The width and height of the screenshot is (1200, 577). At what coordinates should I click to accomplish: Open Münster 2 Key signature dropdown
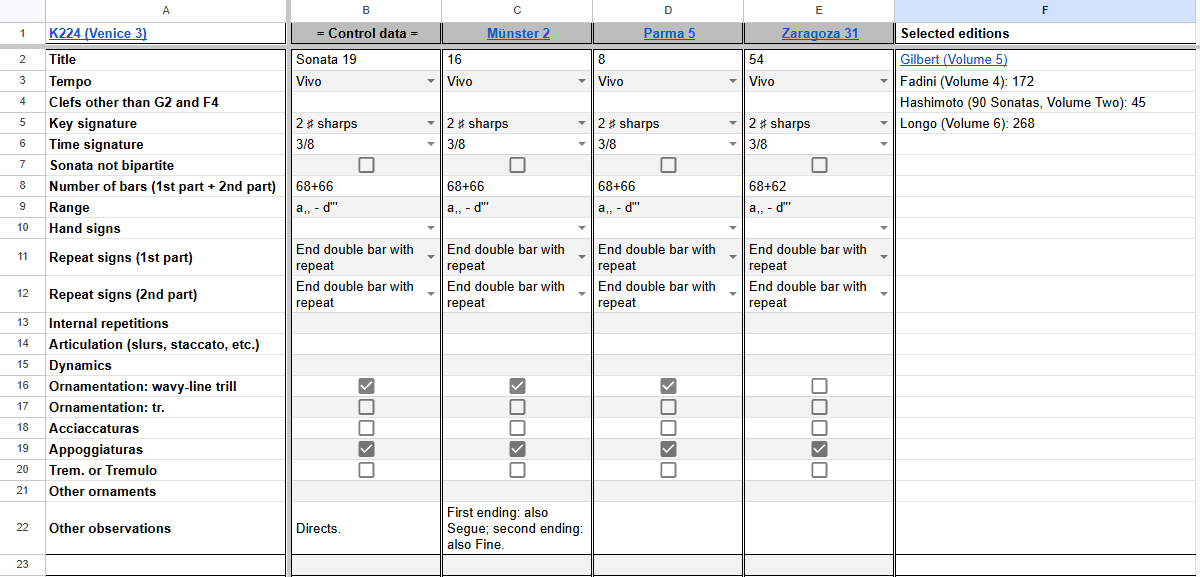coord(582,124)
